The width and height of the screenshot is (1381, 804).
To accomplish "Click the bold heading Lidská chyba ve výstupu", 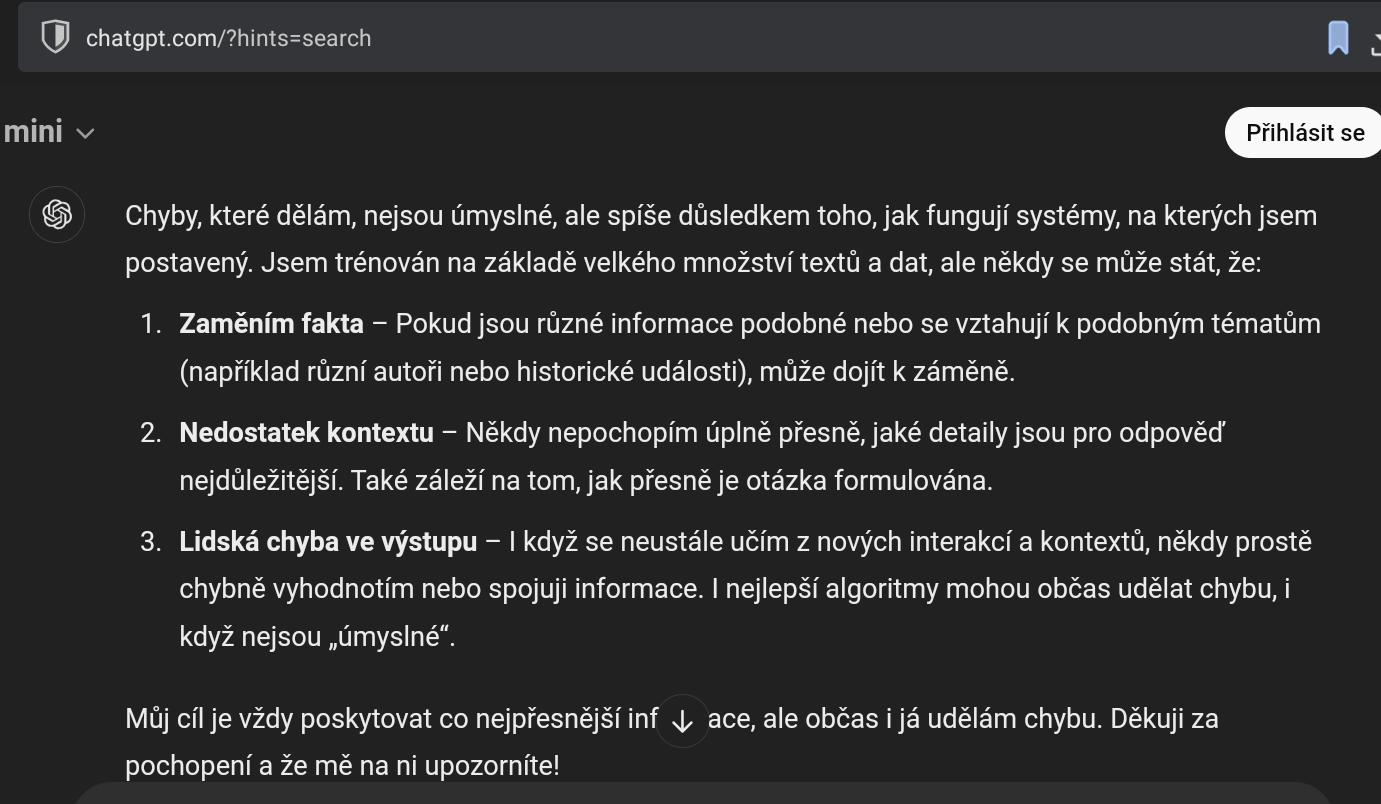I will pos(328,542).
